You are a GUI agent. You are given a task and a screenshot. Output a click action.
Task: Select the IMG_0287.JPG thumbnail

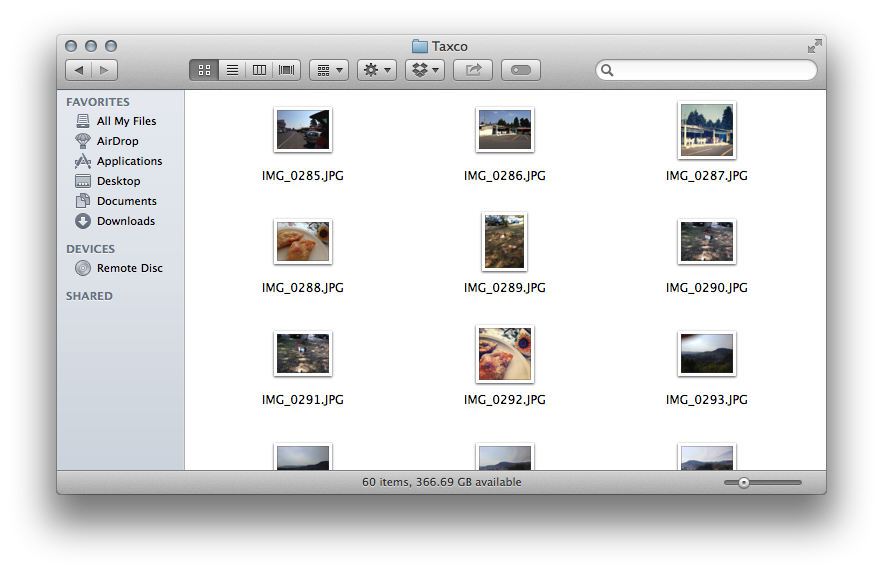tap(707, 130)
